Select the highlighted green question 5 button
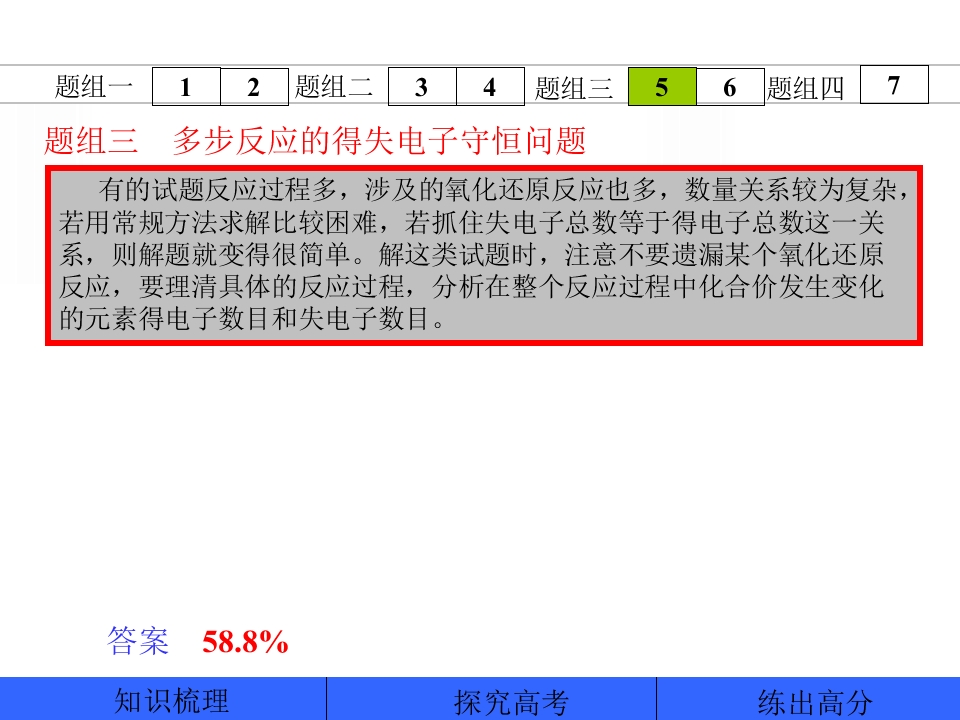The height and width of the screenshot is (720, 960). 661,87
